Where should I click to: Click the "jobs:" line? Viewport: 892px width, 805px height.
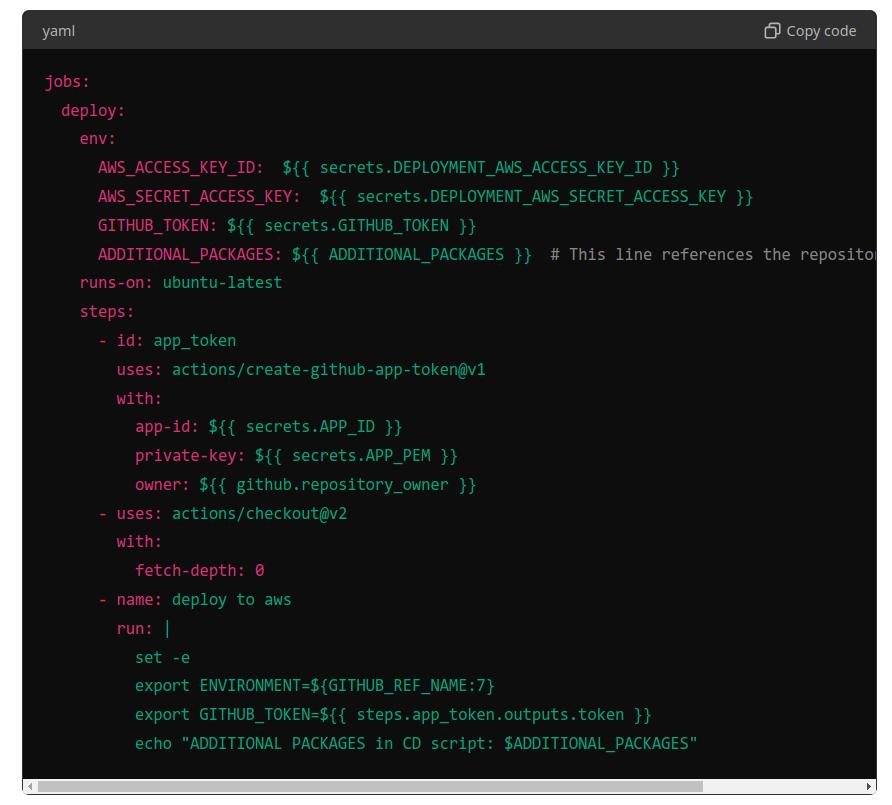point(67,82)
